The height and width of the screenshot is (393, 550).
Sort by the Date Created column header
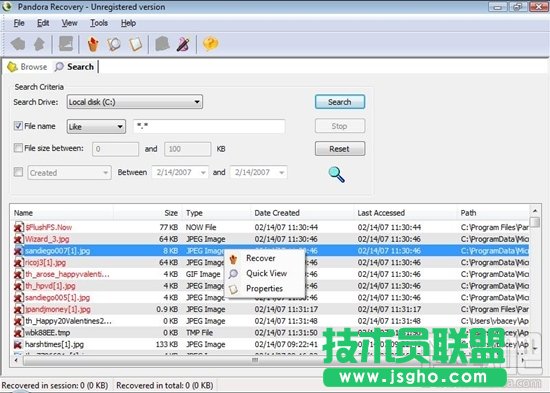coord(301,213)
